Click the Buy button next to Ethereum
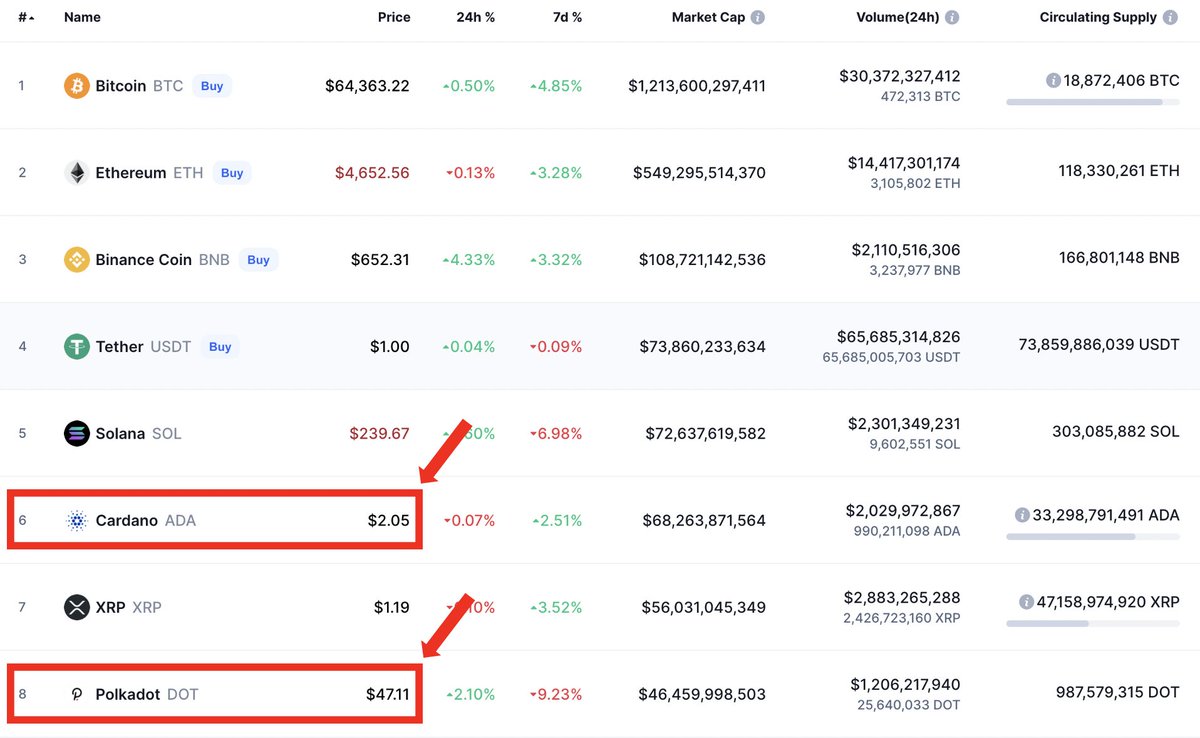1200x738 pixels. coord(232,173)
